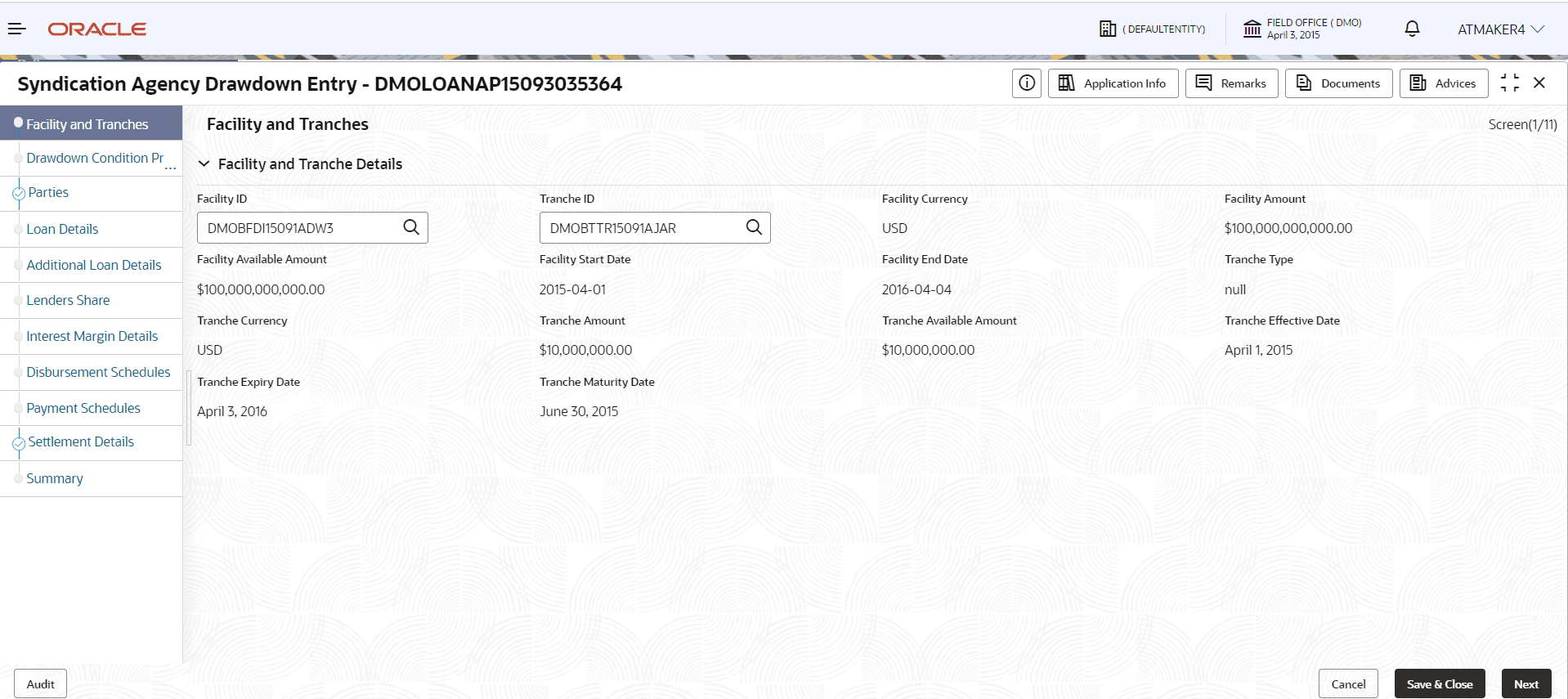Click Save & Close

pyautogui.click(x=1440, y=684)
